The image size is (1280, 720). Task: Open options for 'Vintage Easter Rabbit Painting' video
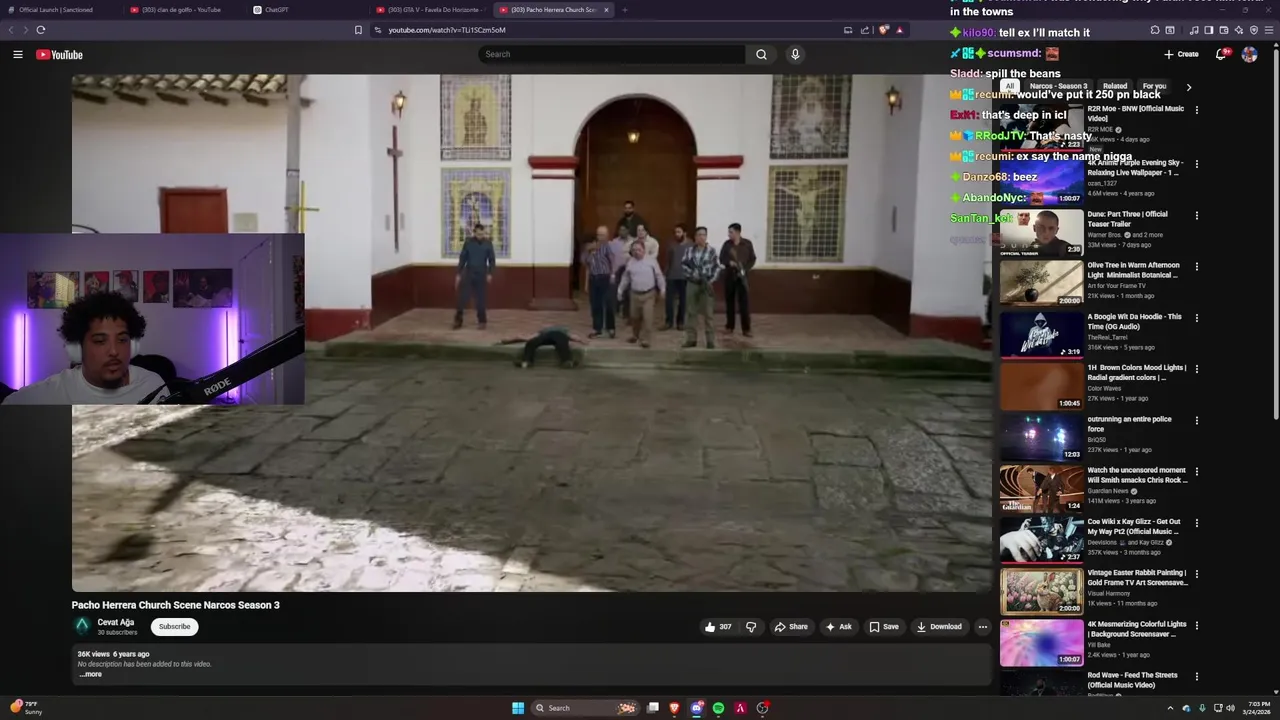tap(1196, 575)
